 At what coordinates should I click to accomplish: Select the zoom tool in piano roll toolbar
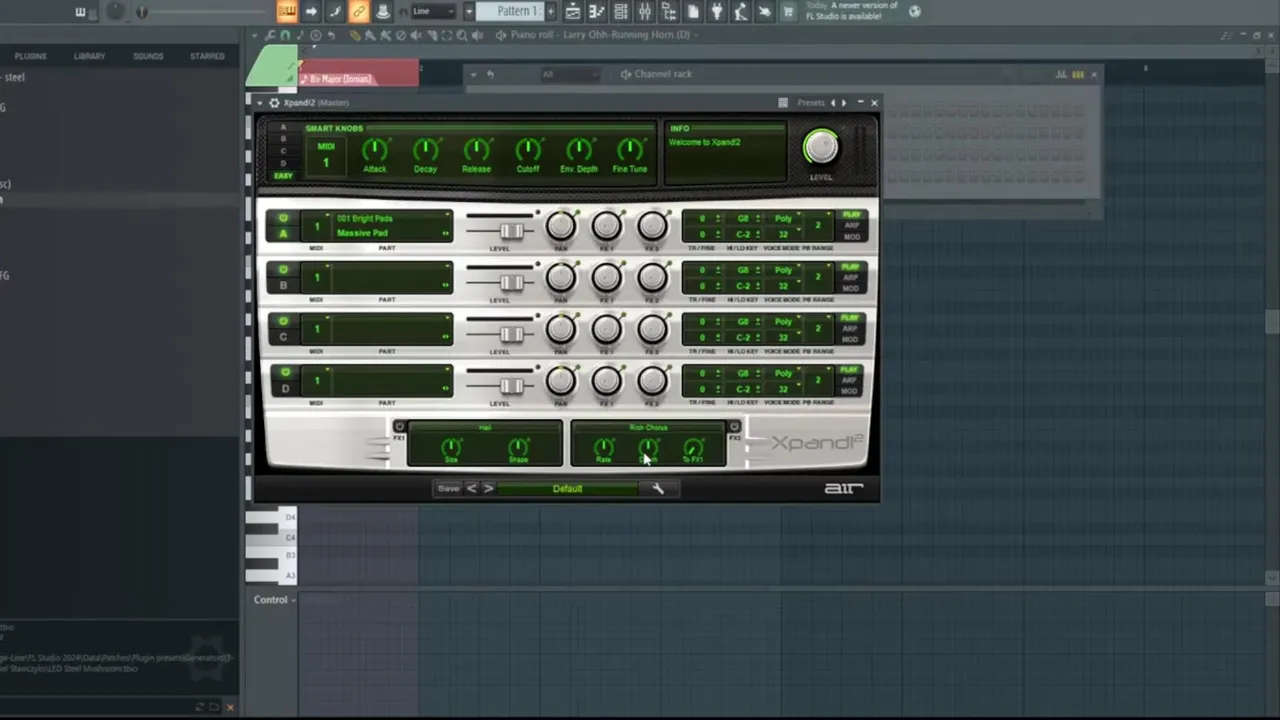coord(462,35)
